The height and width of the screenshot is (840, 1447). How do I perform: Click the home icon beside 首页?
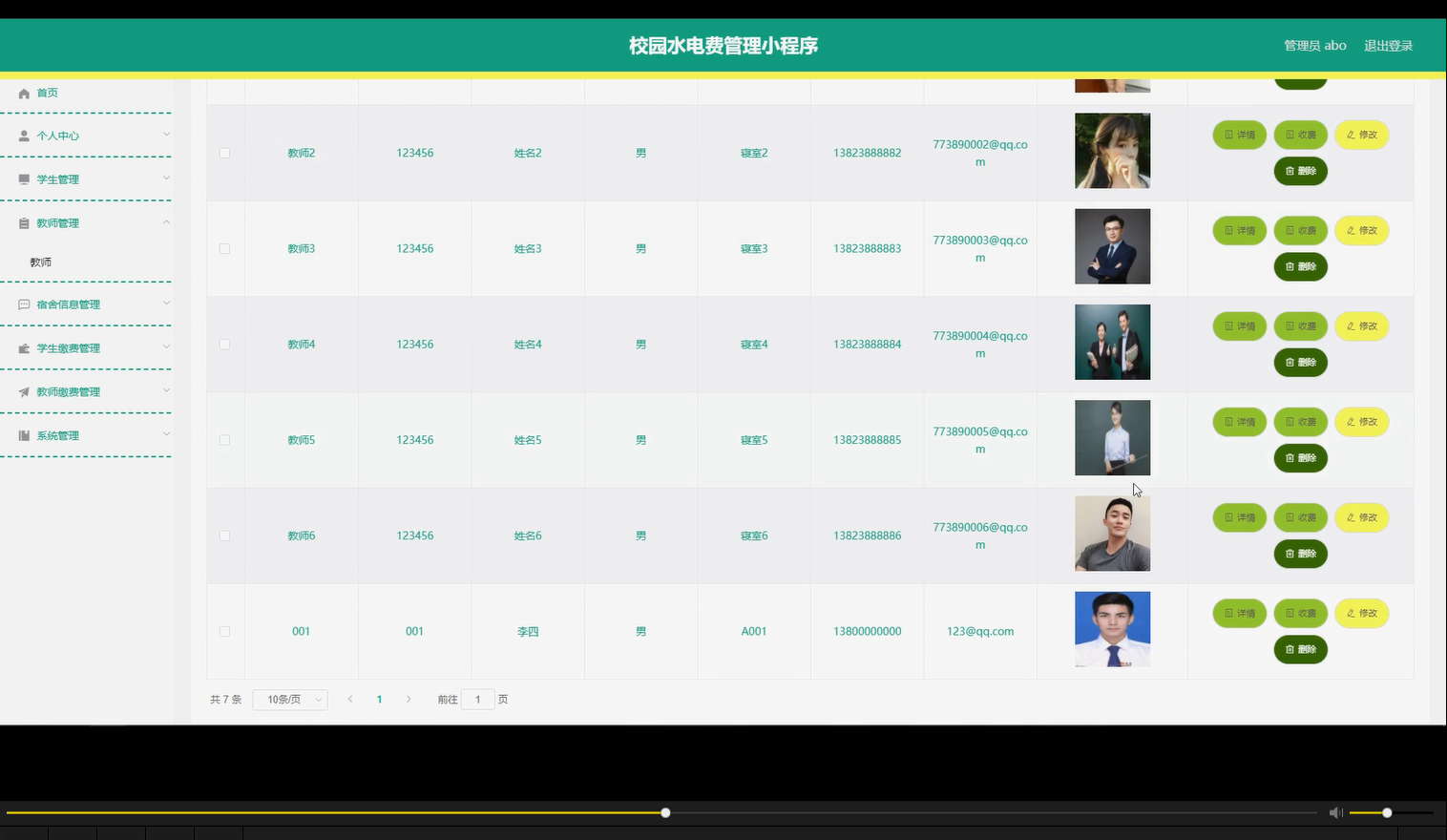pyautogui.click(x=24, y=94)
